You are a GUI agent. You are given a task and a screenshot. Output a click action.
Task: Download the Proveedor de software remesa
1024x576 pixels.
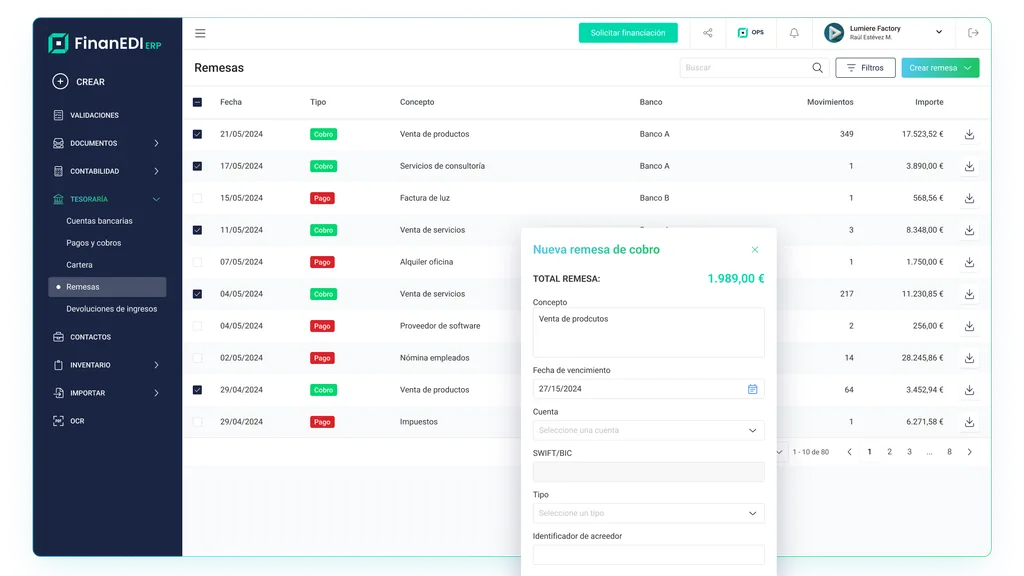click(969, 327)
